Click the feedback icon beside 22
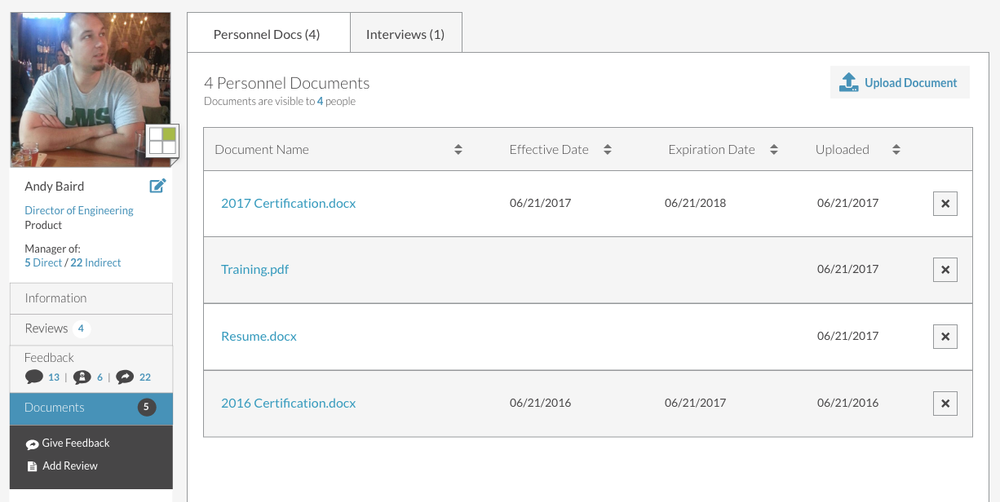1000x502 pixels. (x=125, y=377)
